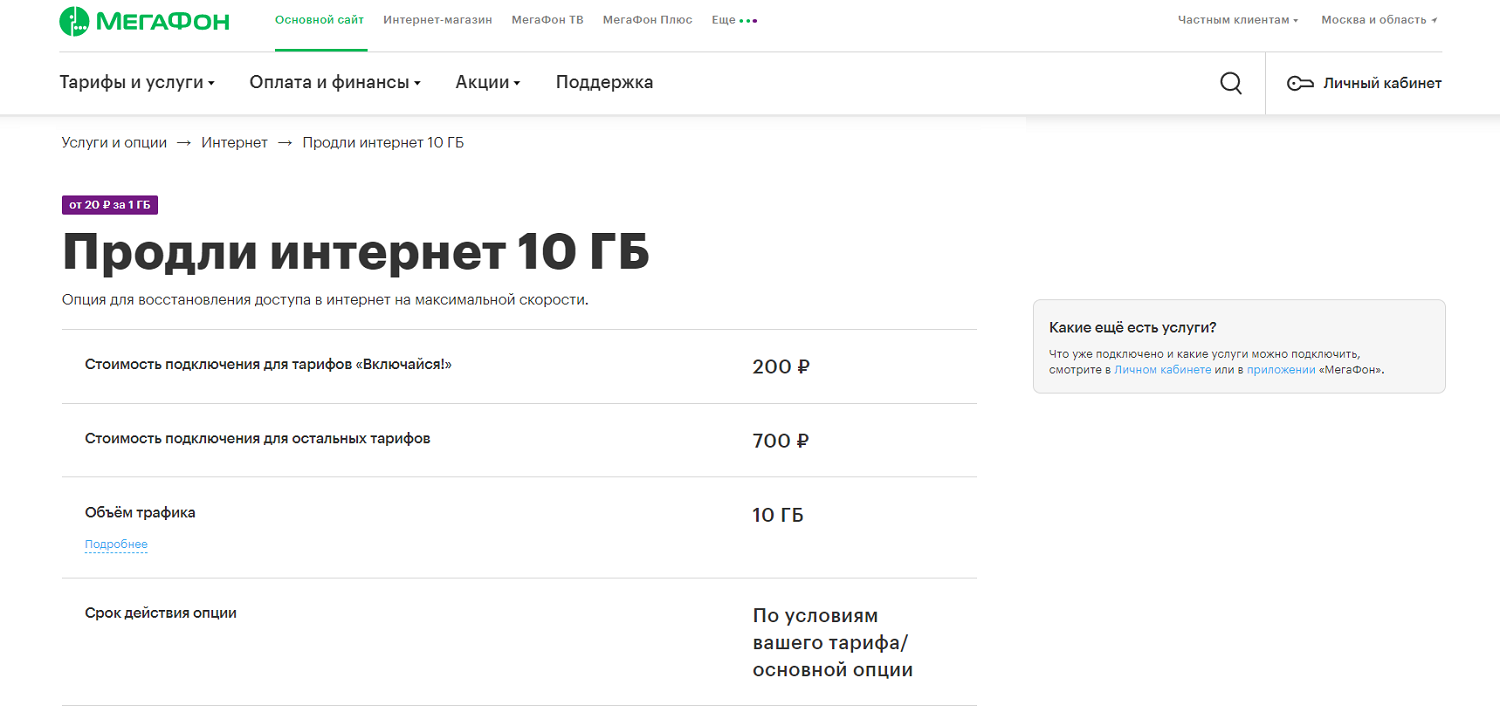Image resolution: width=1500 pixels, height=719 pixels.
Task: Click the 200 ₽ price value
Action: pyautogui.click(x=781, y=367)
